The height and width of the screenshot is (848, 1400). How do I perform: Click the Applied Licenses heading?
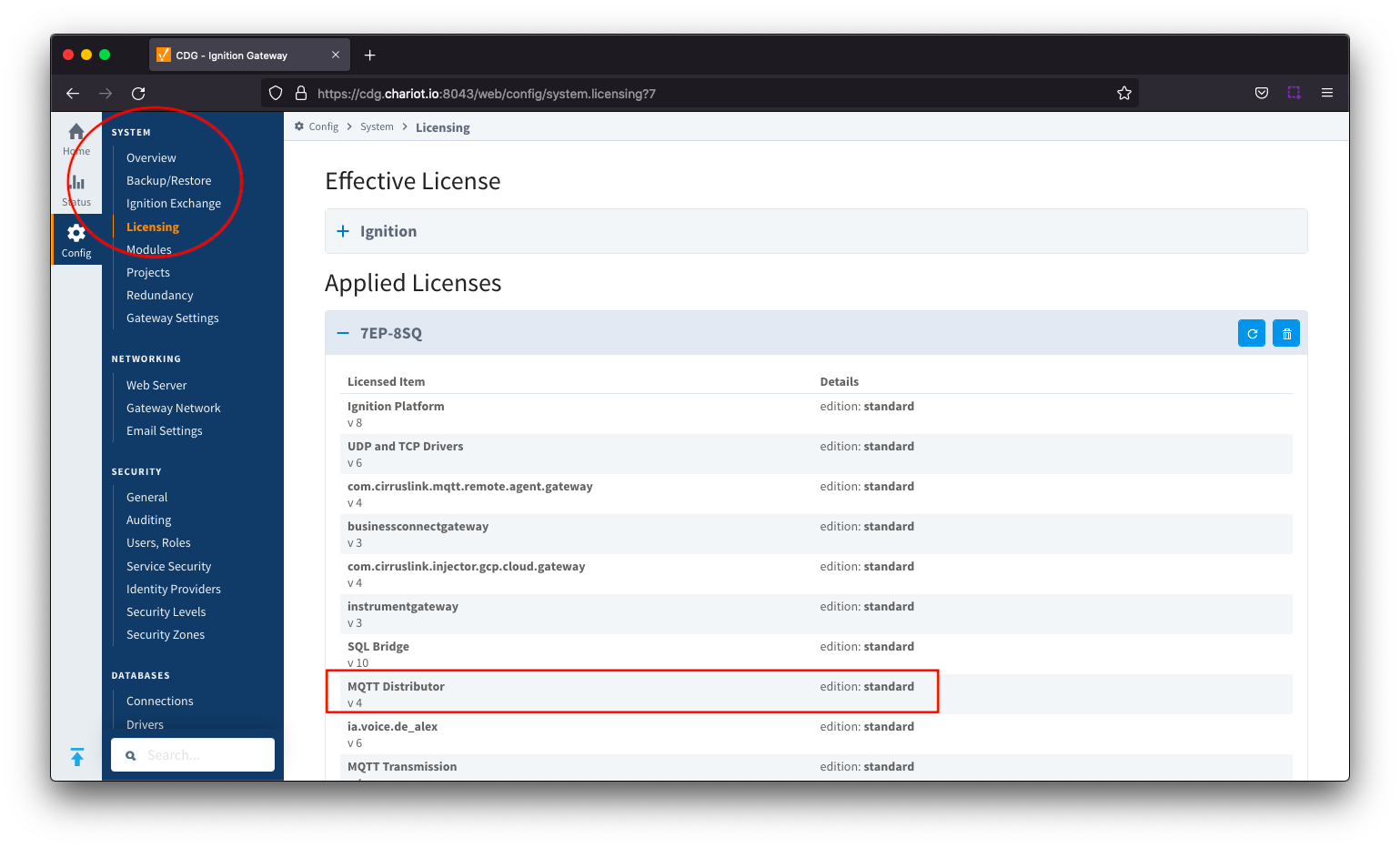(413, 283)
